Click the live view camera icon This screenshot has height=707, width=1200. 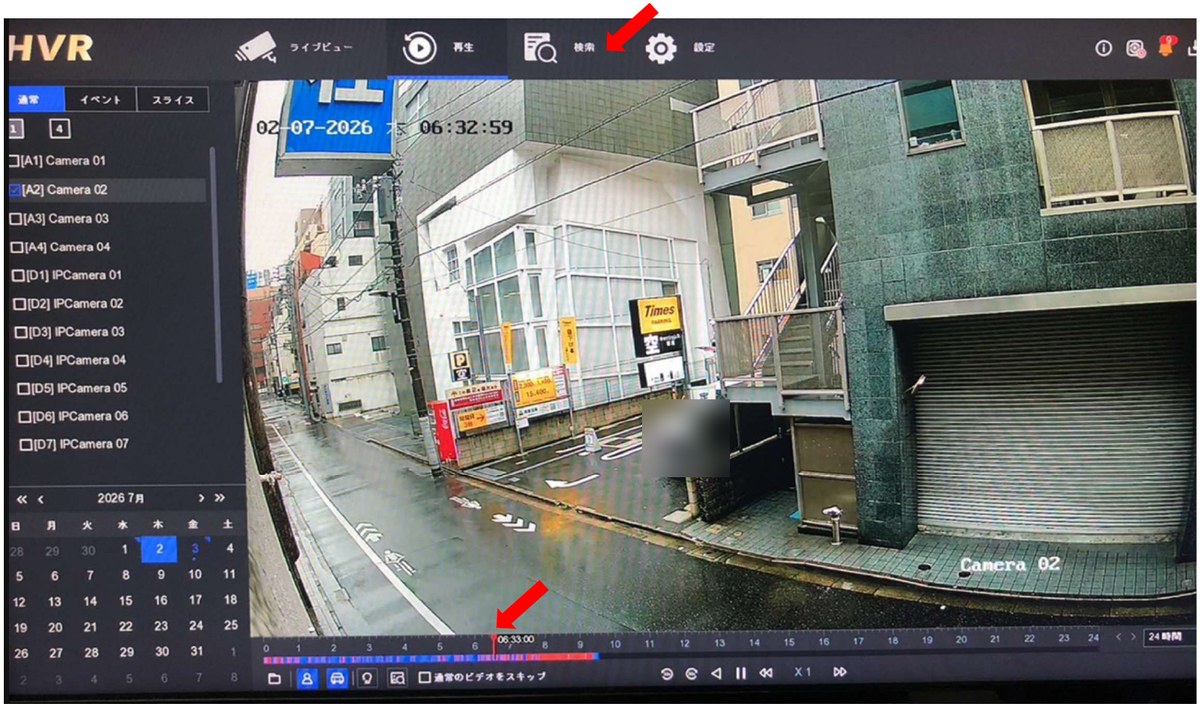pos(256,46)
